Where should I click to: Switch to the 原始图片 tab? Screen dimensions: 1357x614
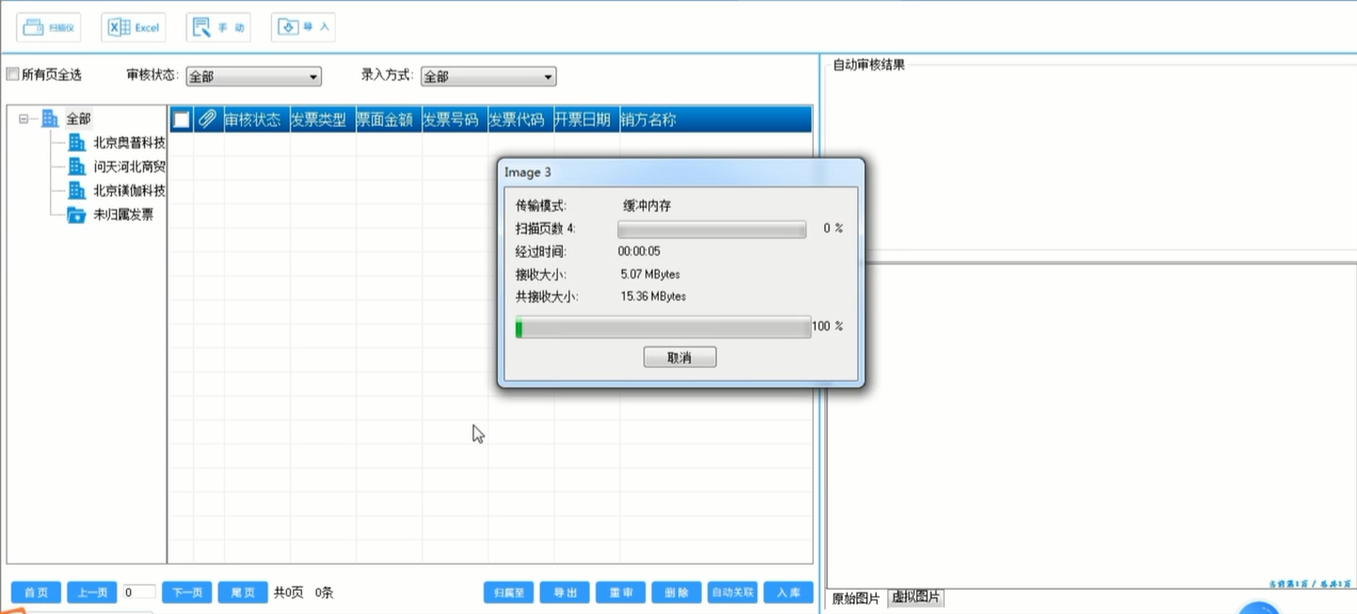(x=857, y=598)
